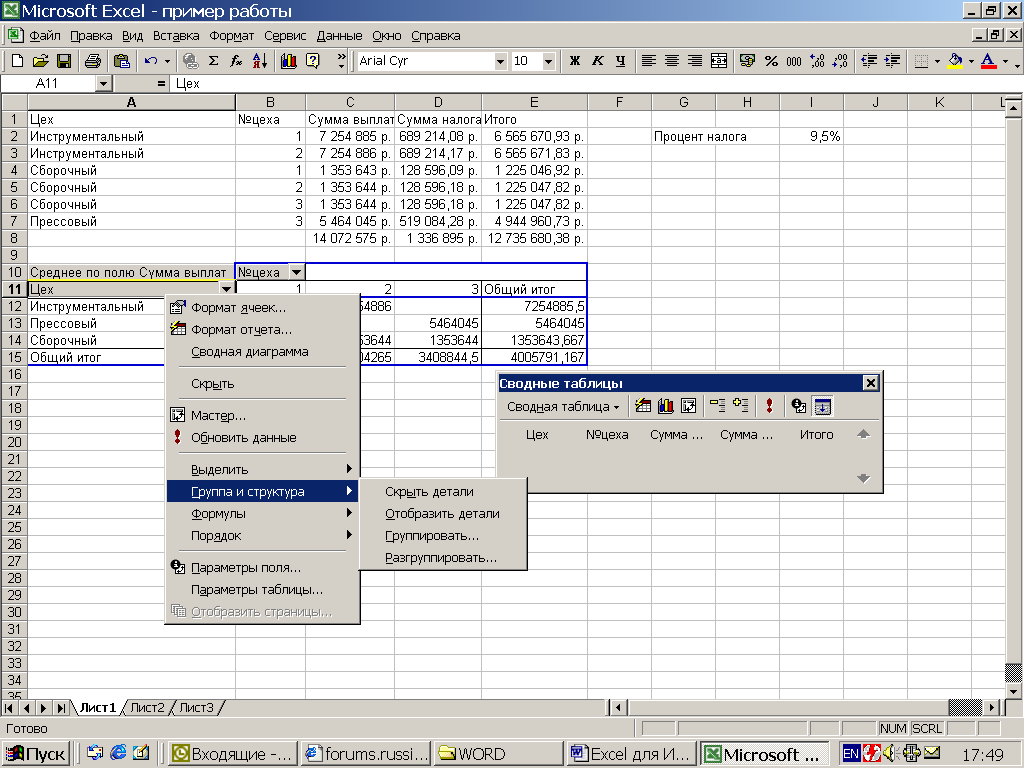Save the workbook with the floppy disk icon
The height and width of the screenshot is (768, 1024).
click(x=64, y=61)
